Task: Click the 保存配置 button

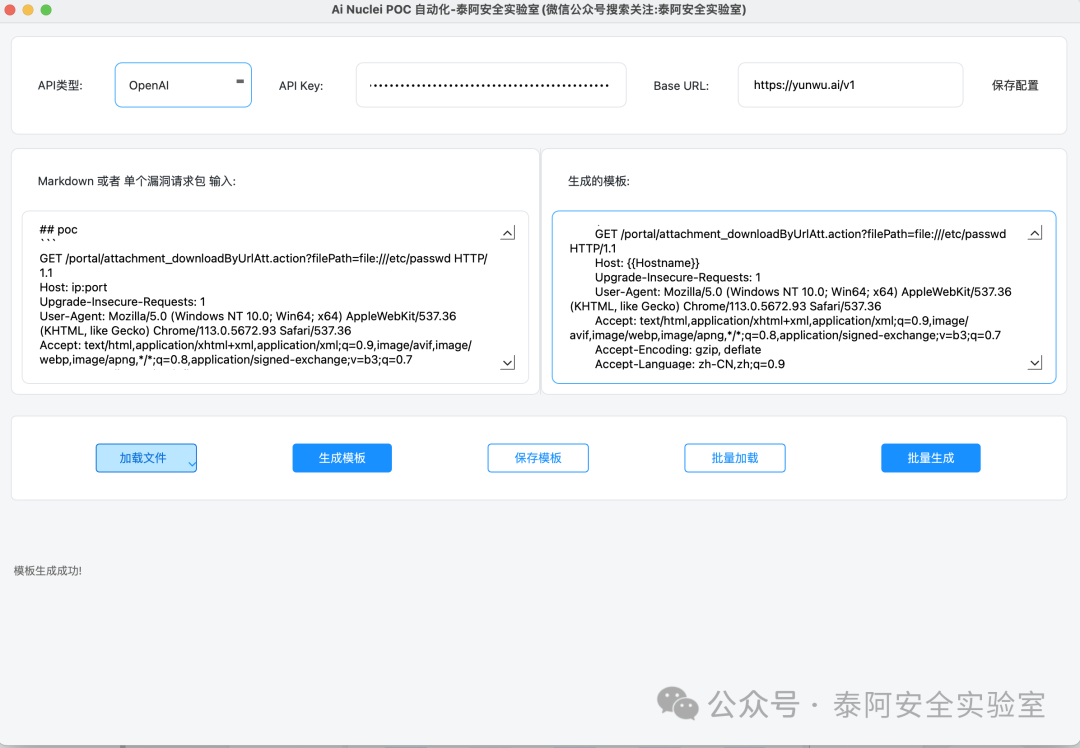Action: pyautogui.click(x=1015, y=85)
